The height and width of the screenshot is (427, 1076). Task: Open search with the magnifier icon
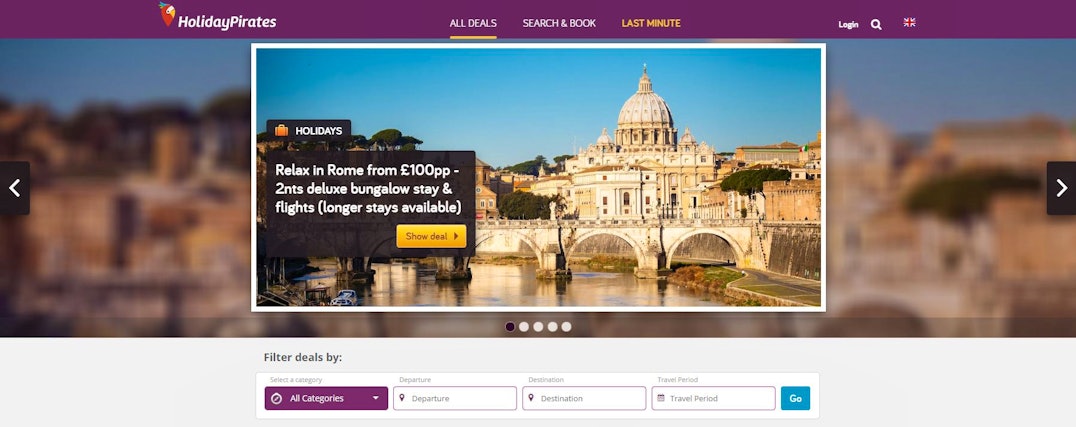876,24
